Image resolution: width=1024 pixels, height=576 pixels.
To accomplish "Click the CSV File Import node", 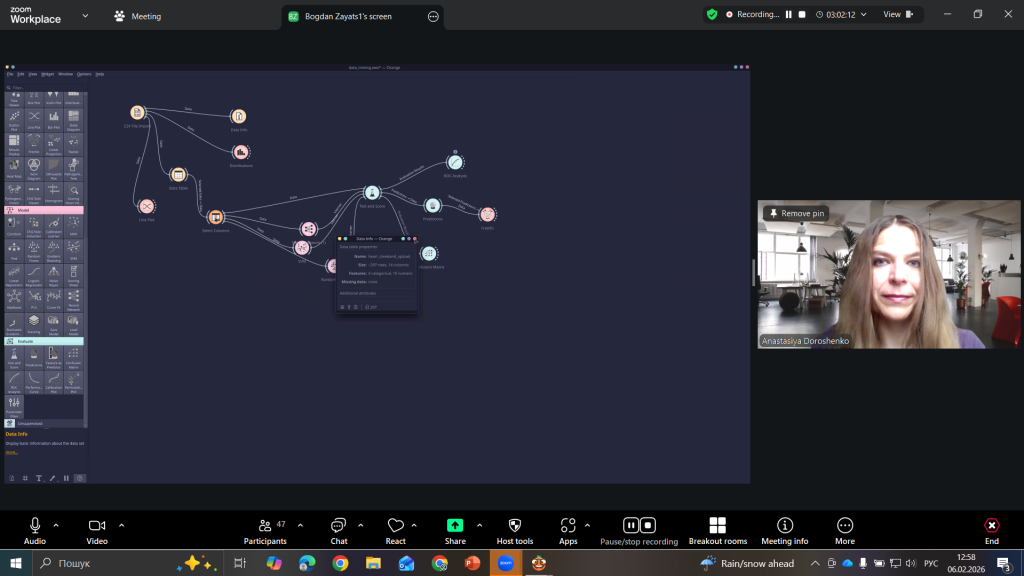I will pos(138,113).
